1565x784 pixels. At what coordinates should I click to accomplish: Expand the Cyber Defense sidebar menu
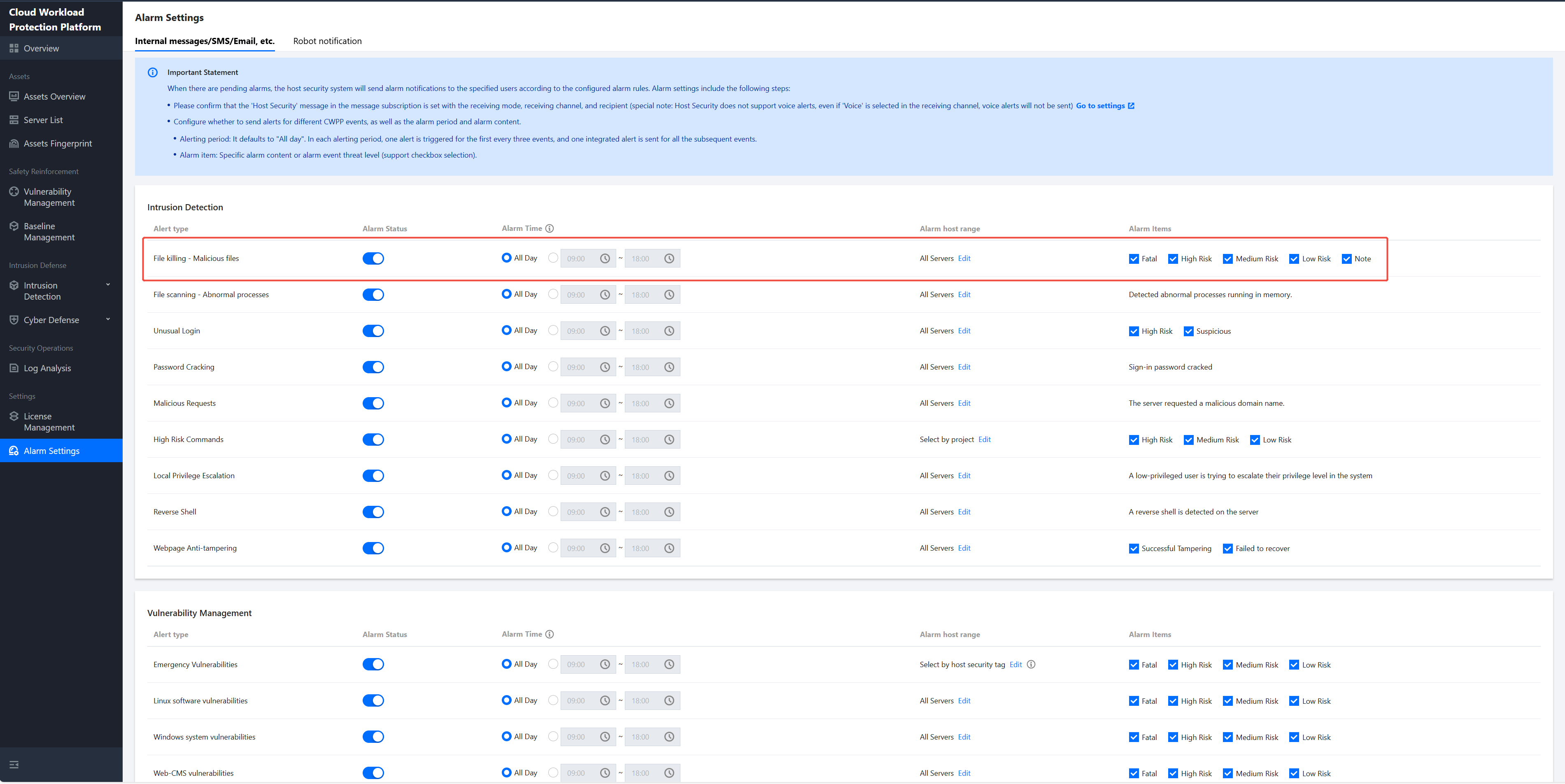pos(108,319)
